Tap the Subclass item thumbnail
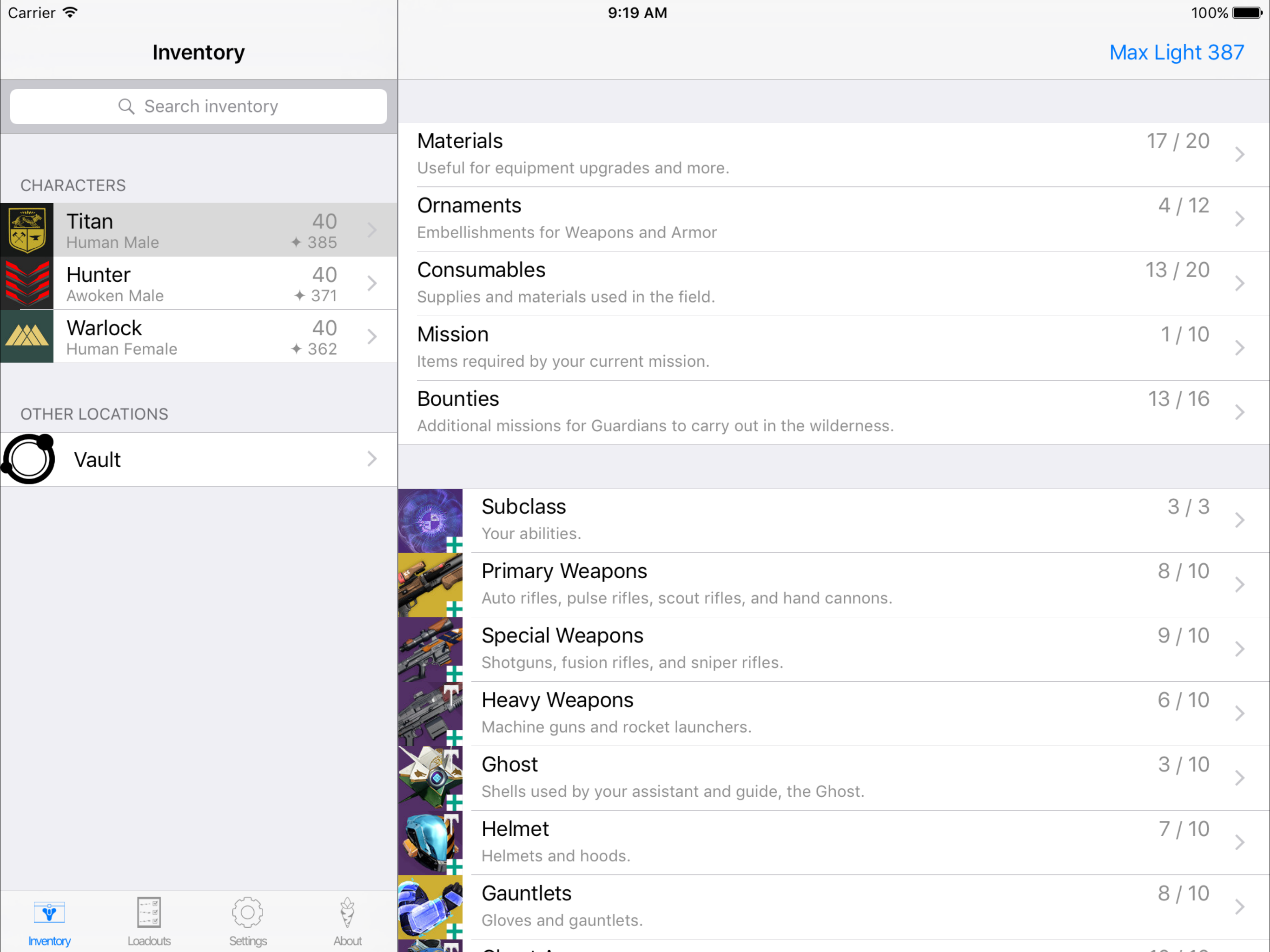 [430, 521]
